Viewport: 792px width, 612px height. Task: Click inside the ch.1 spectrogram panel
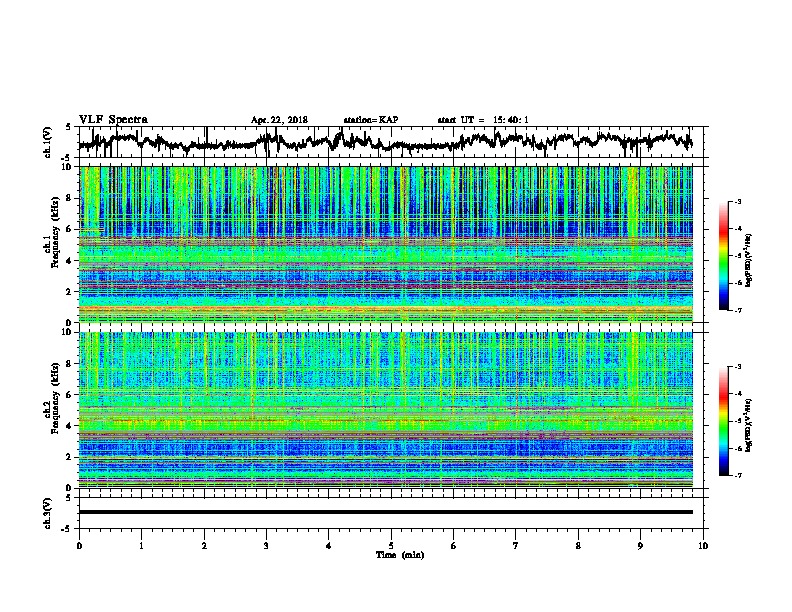[x=385, y=244]
